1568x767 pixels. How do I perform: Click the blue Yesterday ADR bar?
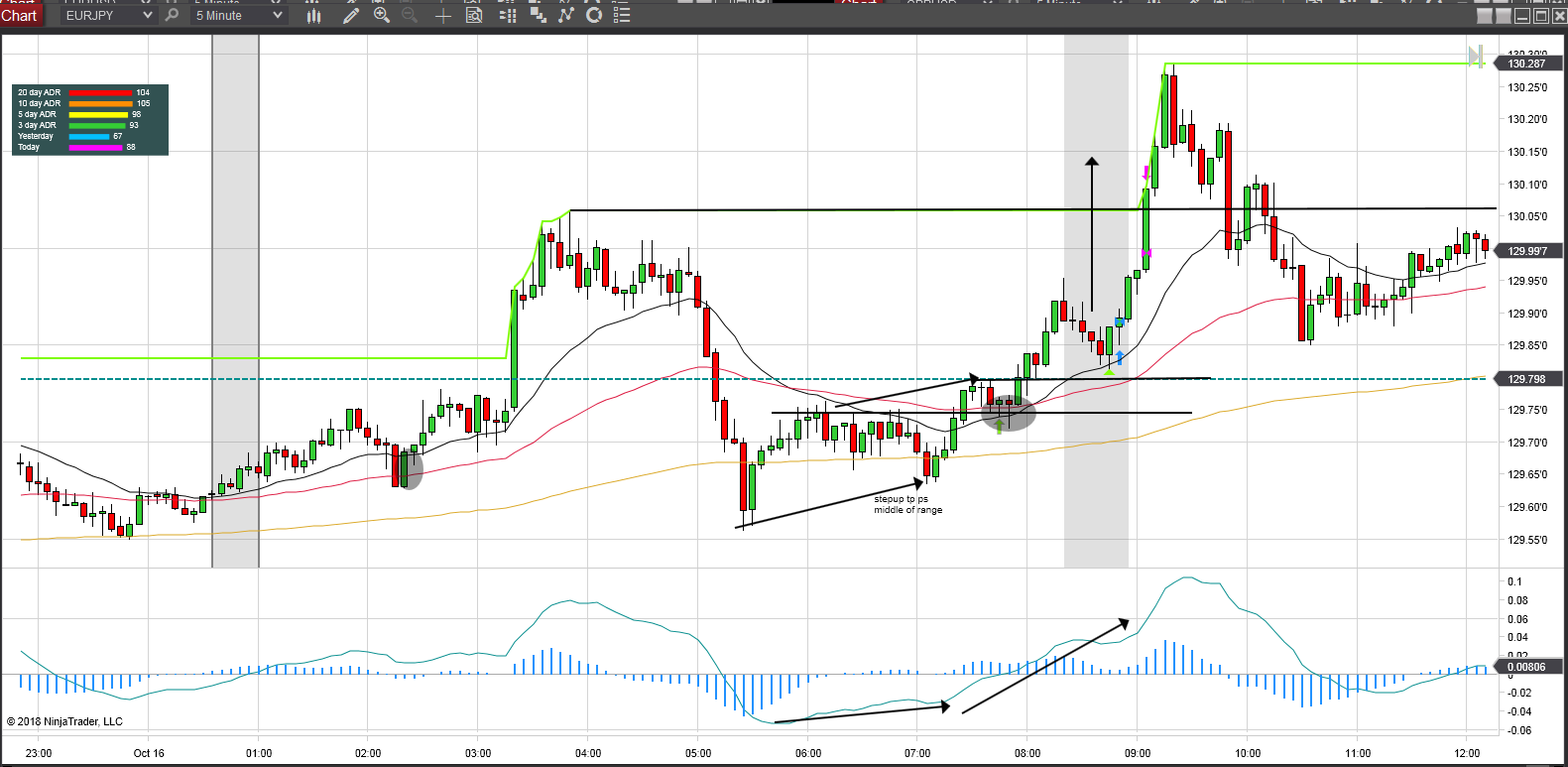tap(88, 137)
